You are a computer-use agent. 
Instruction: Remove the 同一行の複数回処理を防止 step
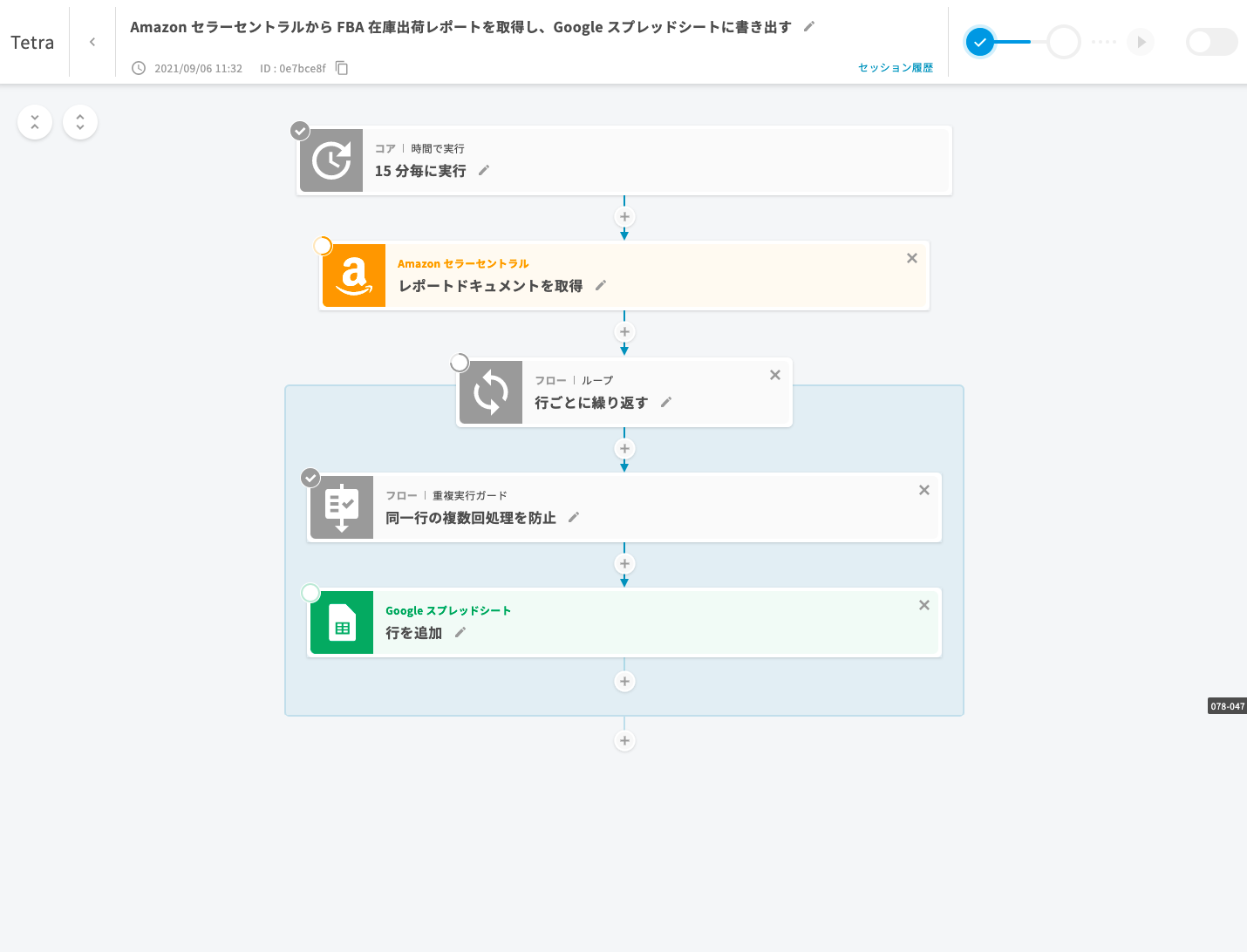click(924, 490)
